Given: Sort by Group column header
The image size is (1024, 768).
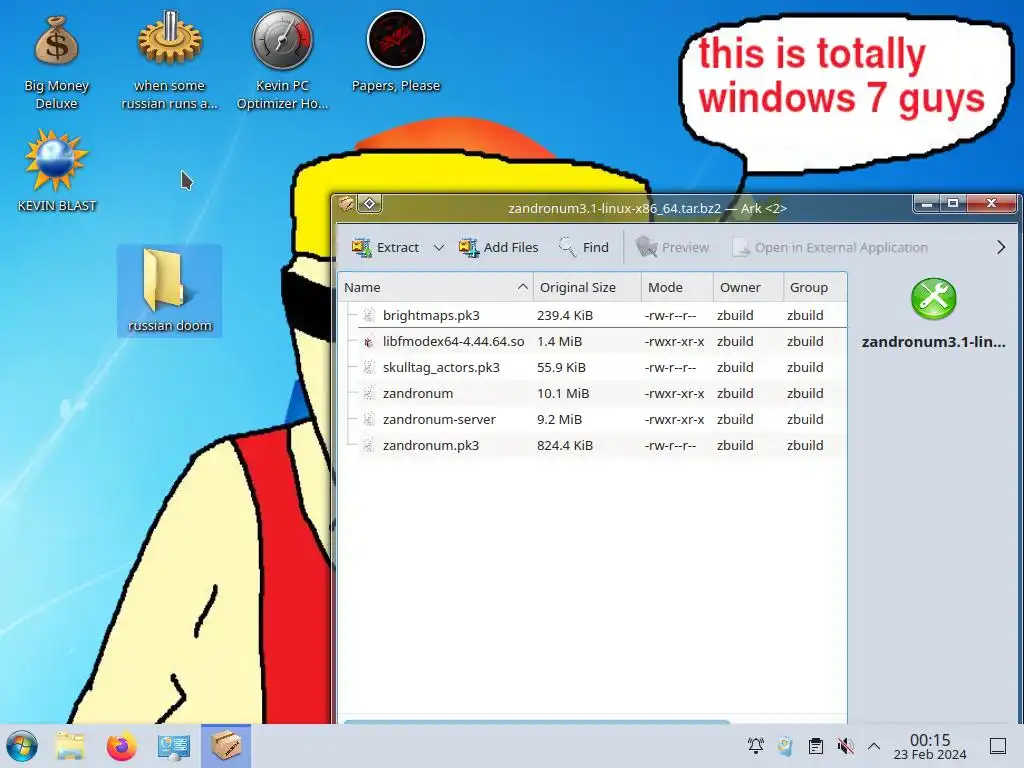Looking at the screenshot, I should 815,287.
